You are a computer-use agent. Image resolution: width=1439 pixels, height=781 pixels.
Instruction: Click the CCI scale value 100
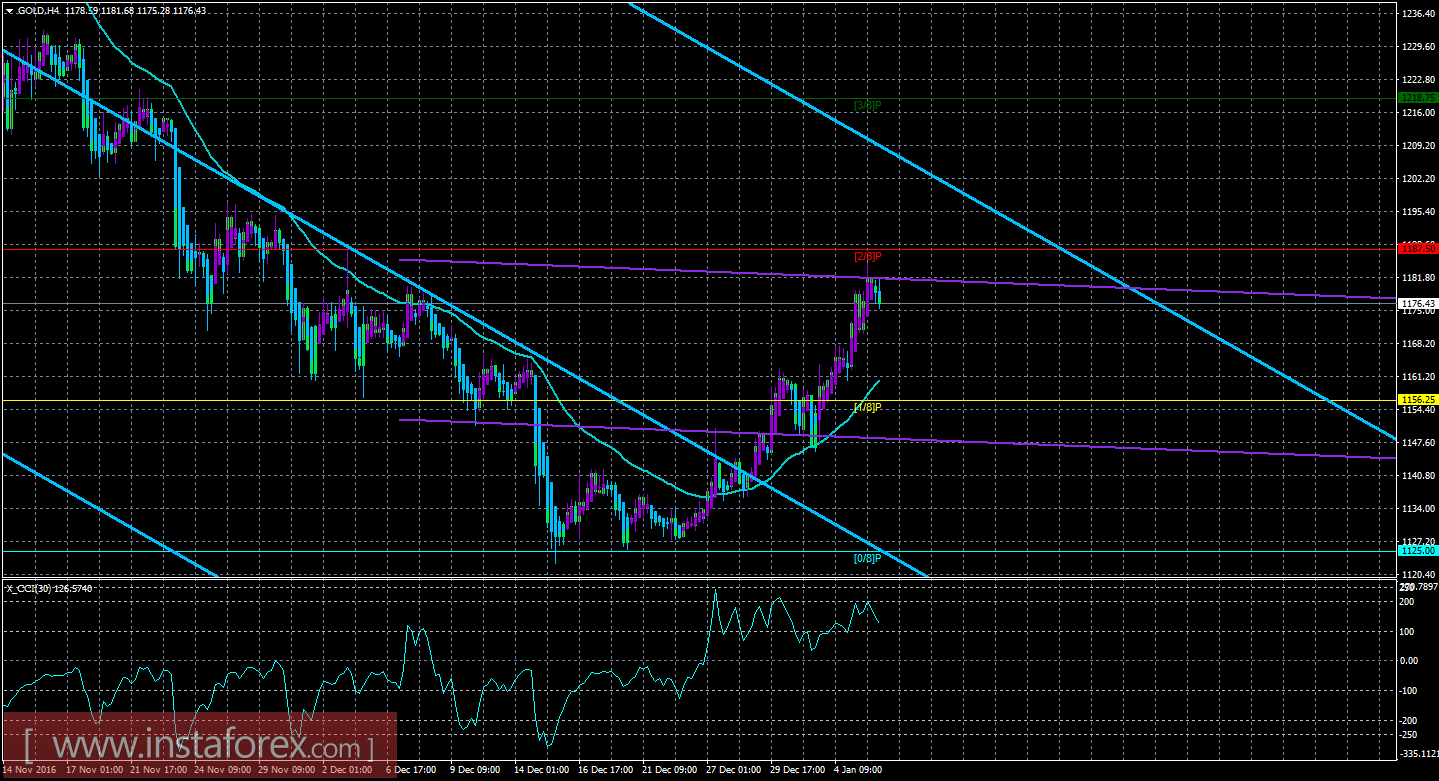coord(1406,631)
